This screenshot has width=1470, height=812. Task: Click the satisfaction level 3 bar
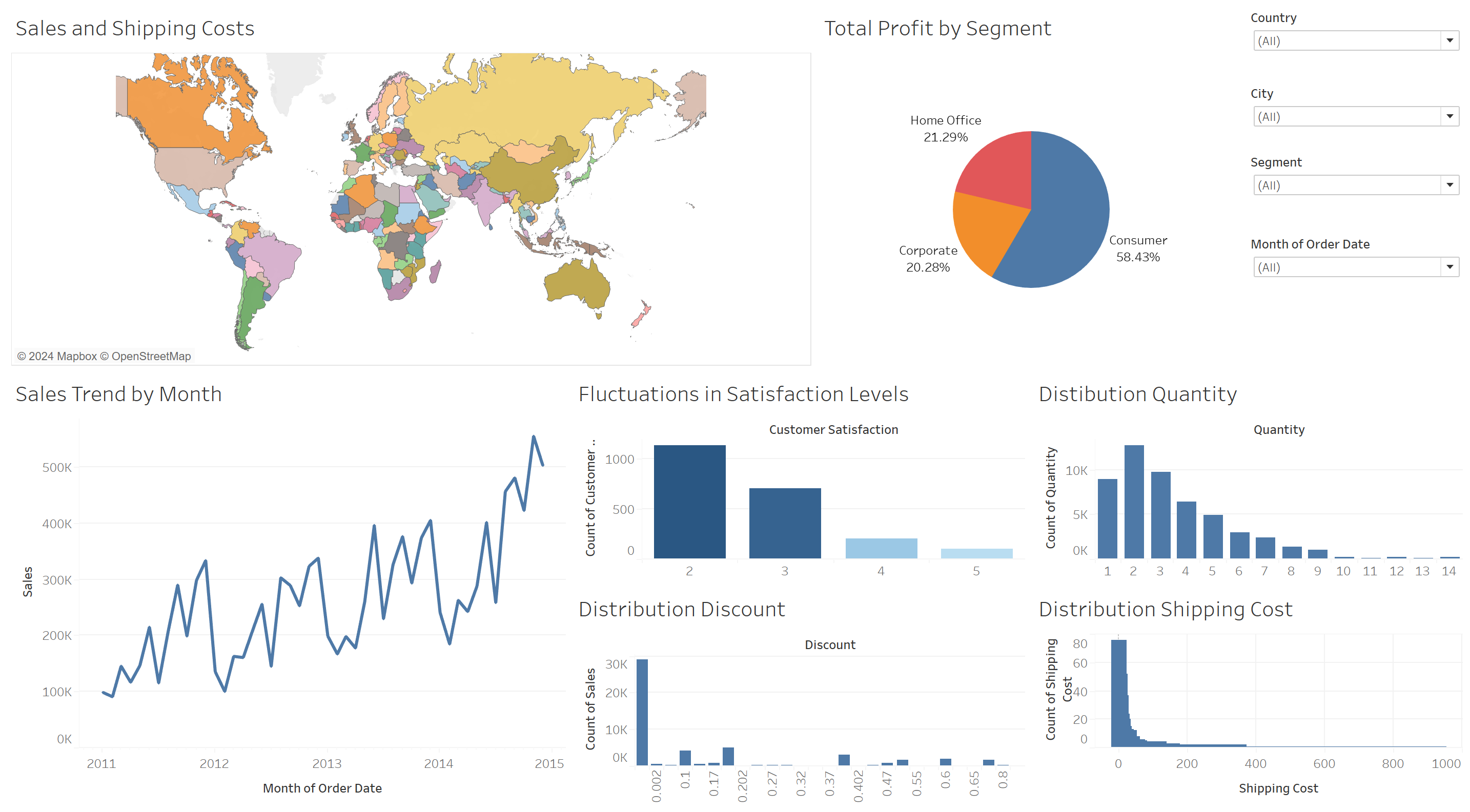[x=785, y=523]
